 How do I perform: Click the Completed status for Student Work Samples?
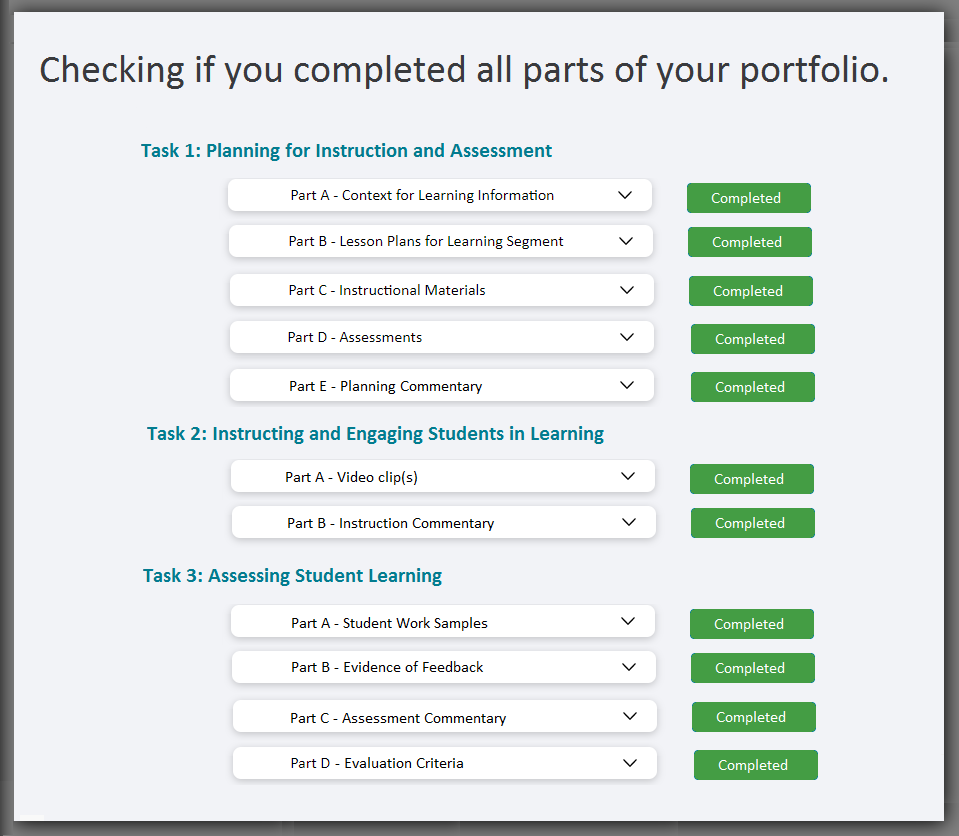click(751, 624)
